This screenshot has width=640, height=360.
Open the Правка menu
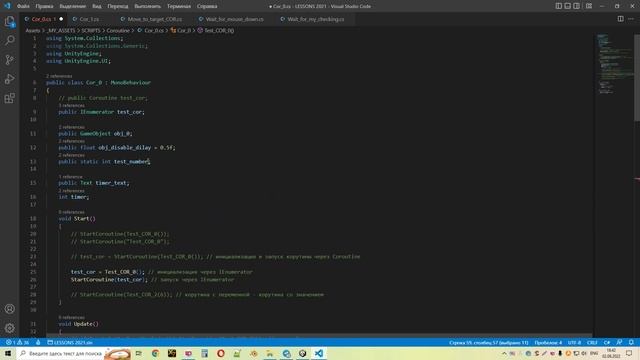click(x=44, y=6)
